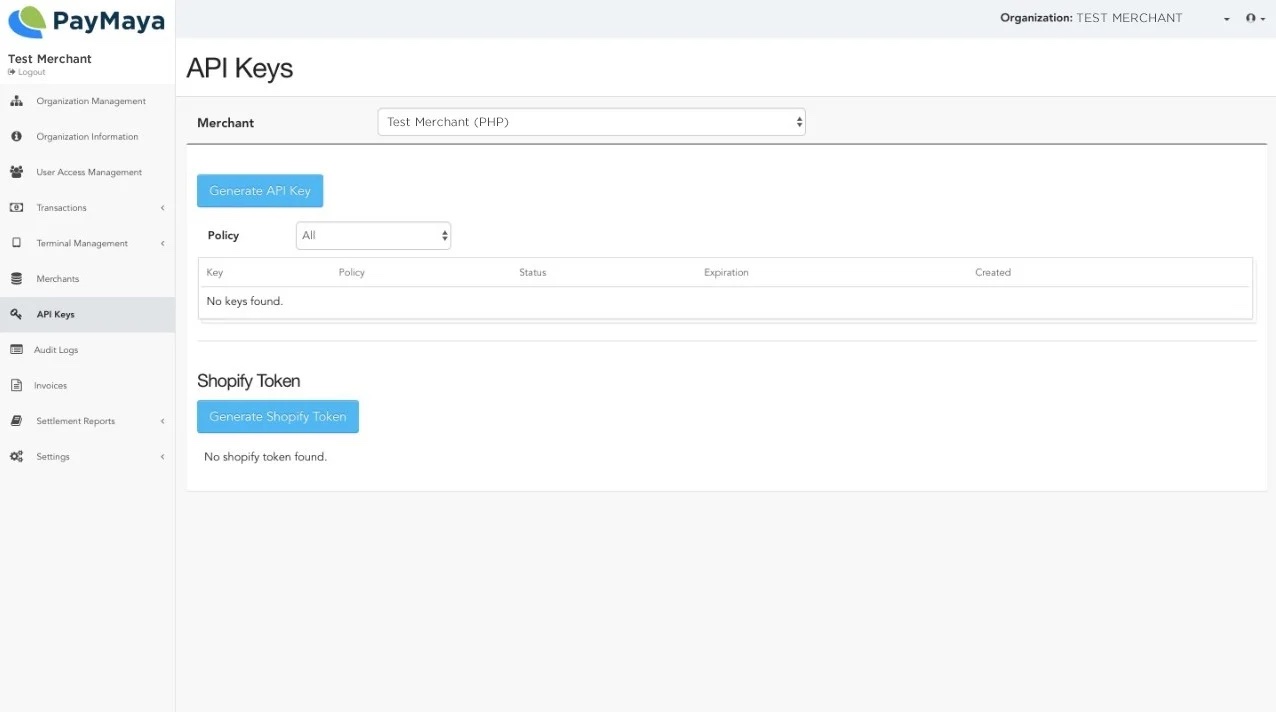Expand the Settlement Reports submenu chevron
Image resolution: width=1276 pixels, height=712 pixels.
(x=162, y=421)
